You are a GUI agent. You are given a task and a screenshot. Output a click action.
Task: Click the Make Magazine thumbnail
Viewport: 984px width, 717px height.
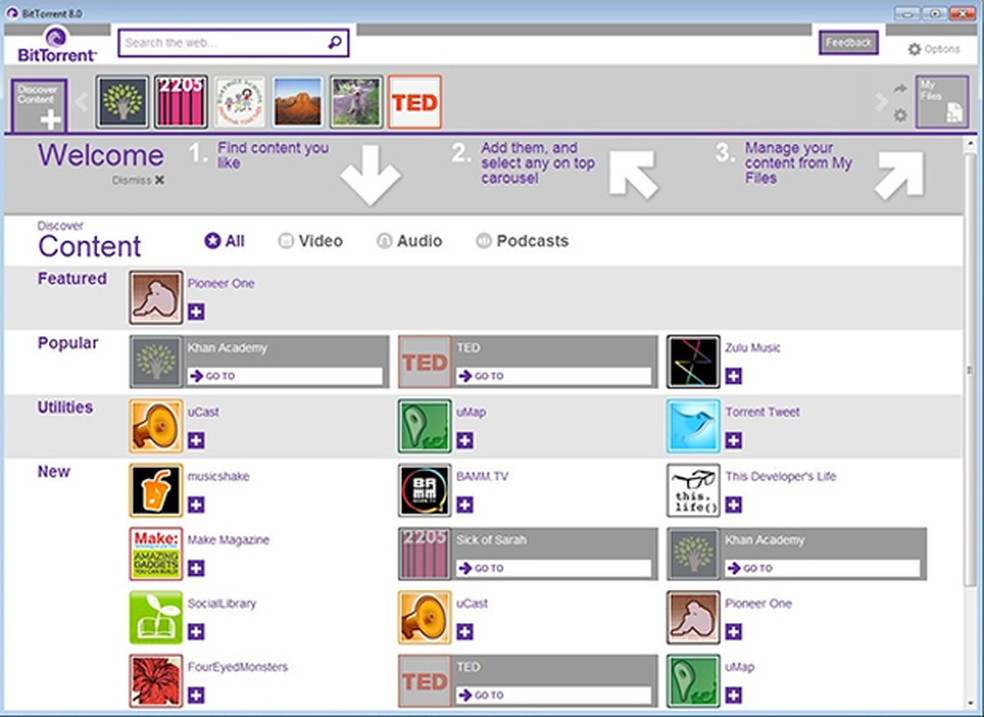click(156, 554)
